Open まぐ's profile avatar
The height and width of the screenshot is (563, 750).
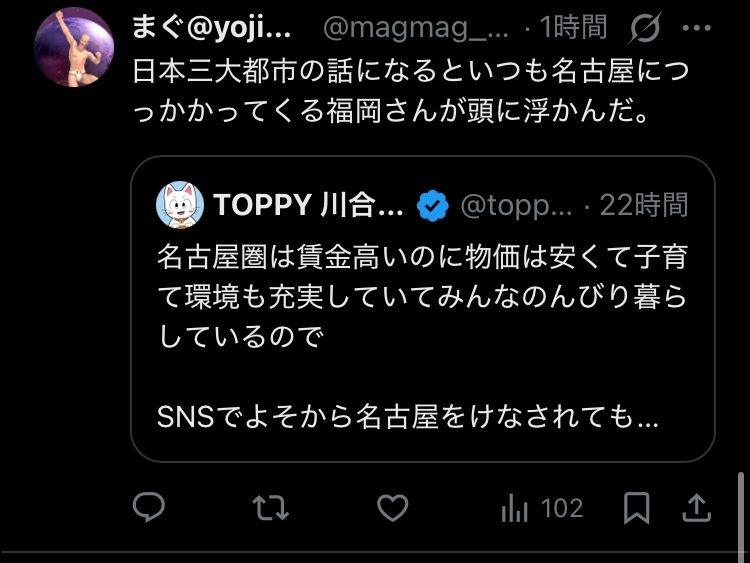pos(74,47)
